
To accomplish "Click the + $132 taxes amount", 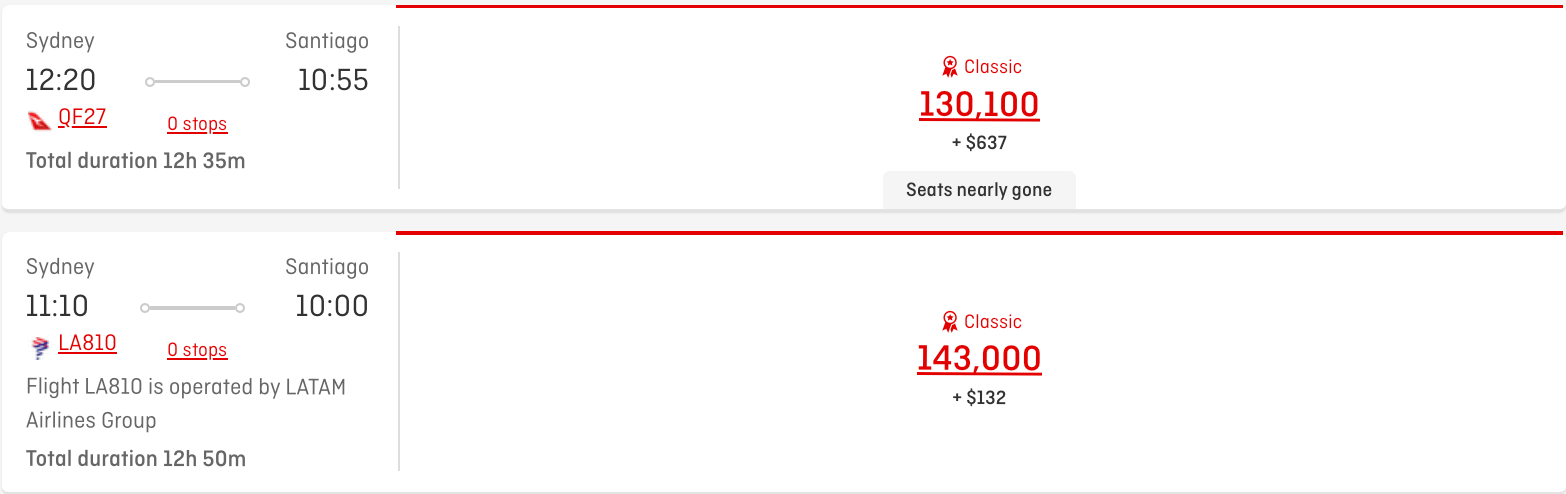I will click(979, 398).
